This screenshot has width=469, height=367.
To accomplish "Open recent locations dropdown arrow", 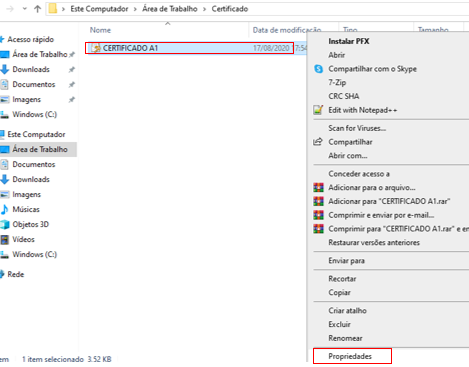I will coord(24,9).
